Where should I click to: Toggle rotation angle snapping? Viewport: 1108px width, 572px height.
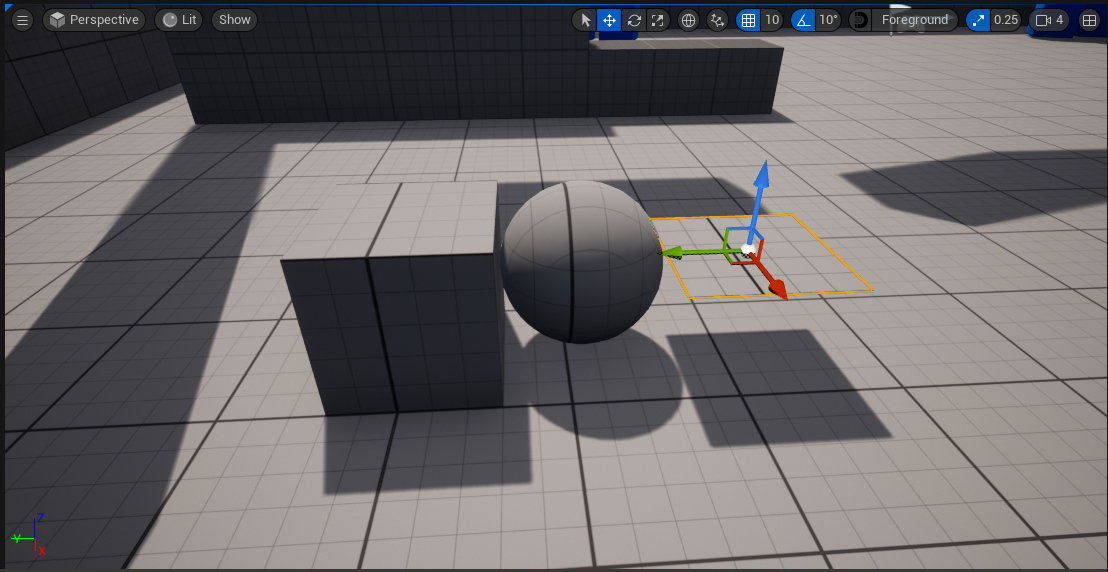pos(803,20)
